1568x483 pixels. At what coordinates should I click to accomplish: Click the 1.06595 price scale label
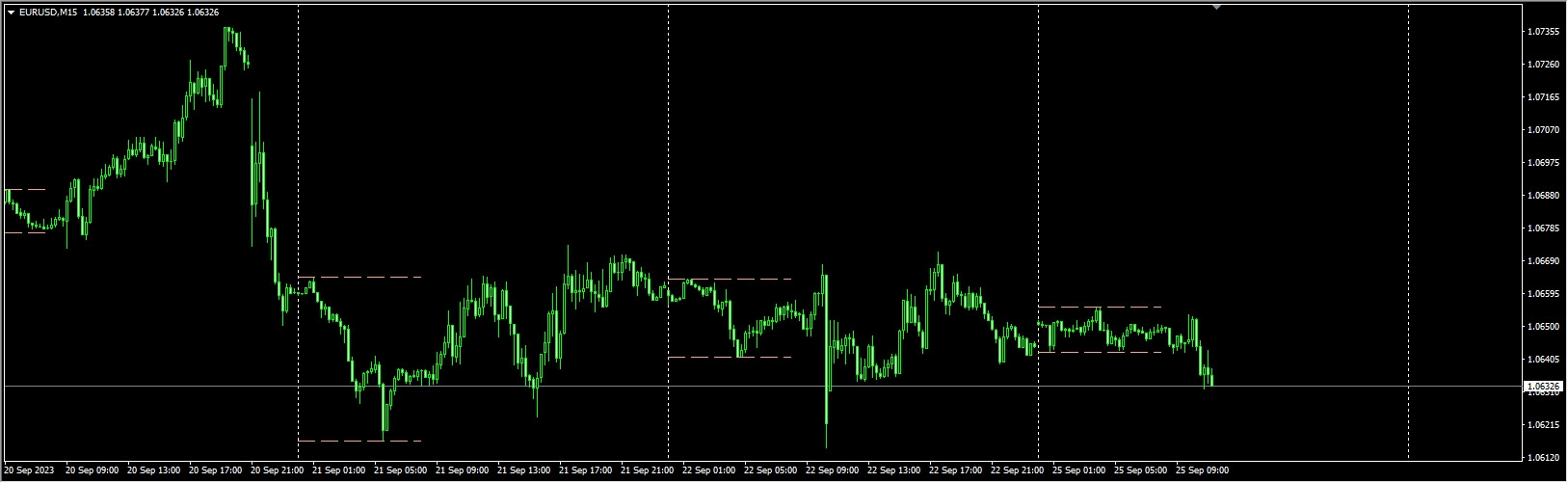point(1544,294)
